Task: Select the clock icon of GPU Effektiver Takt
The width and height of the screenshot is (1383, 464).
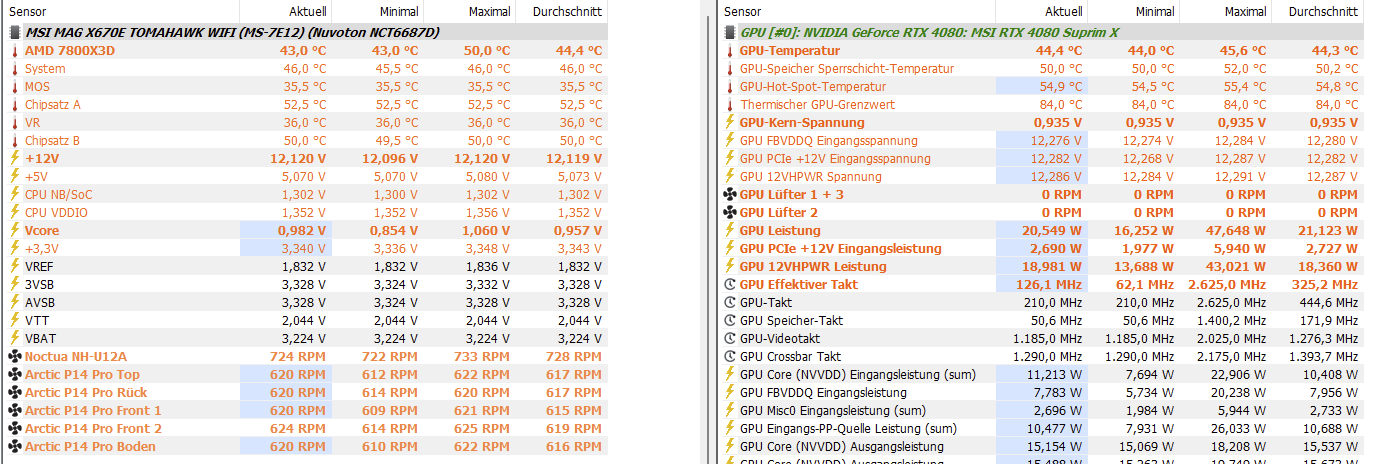Action: (x=729, y=284)
